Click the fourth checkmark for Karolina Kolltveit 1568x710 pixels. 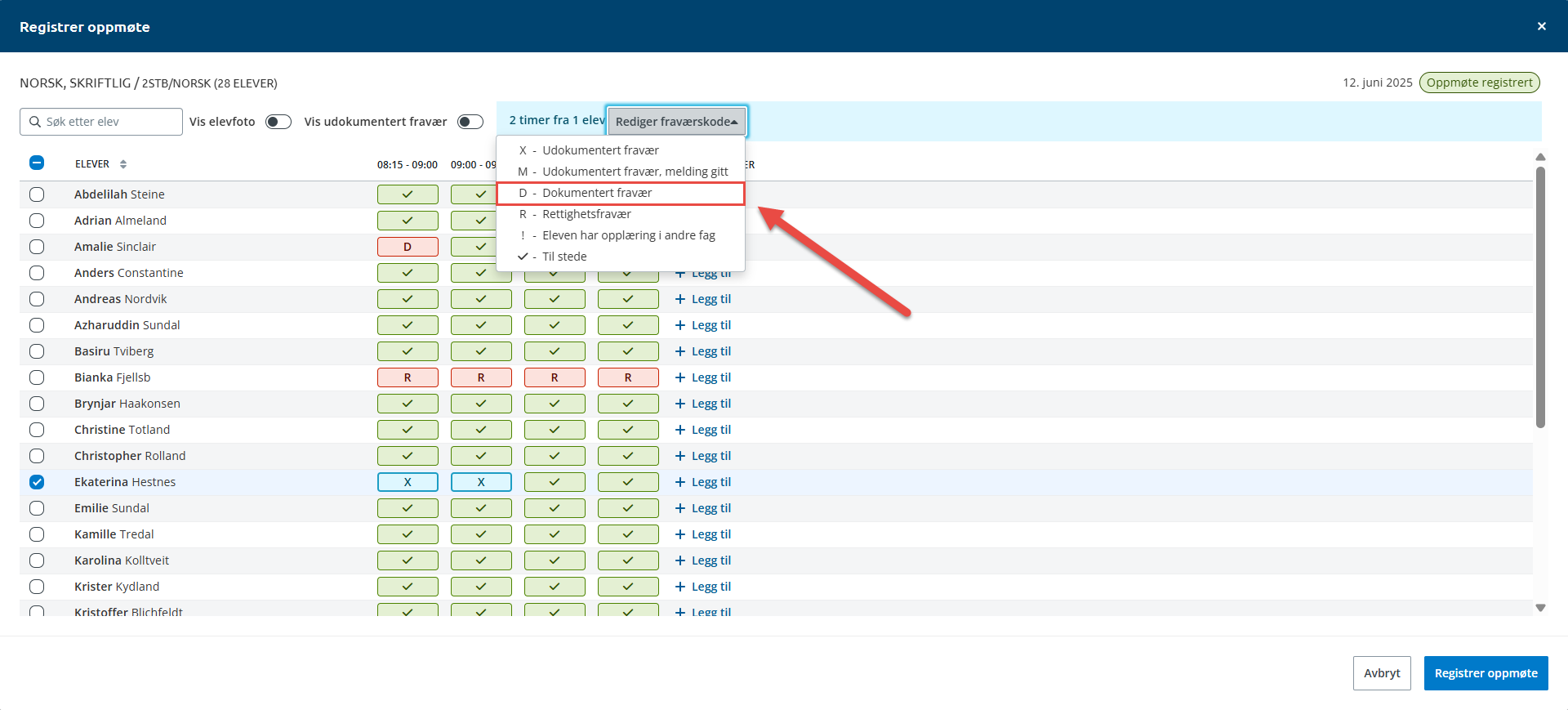(628, 560)
